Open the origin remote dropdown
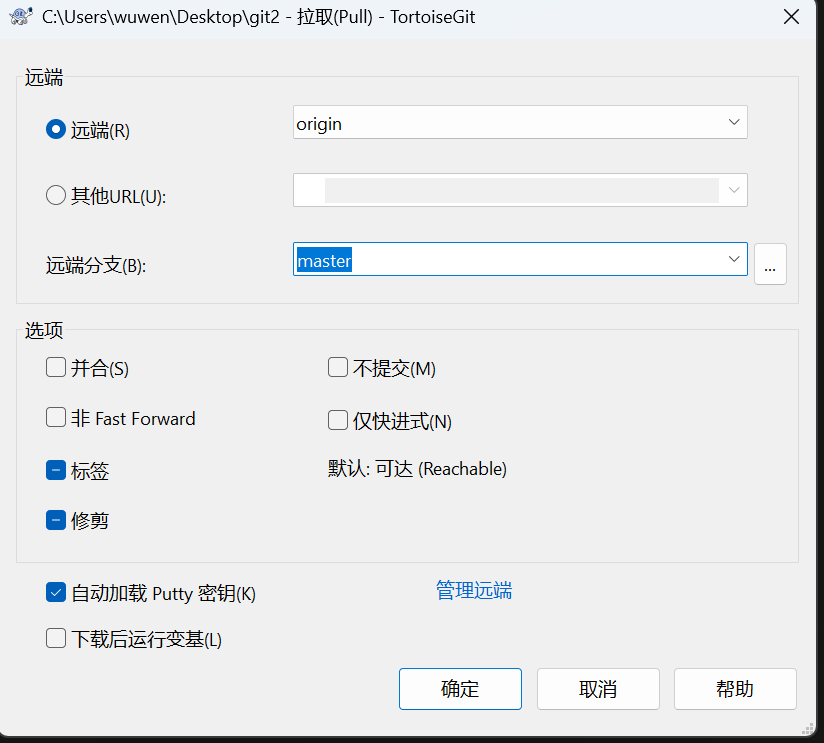The height and width of the screenshot is (743, 824). click(x=733, y=122)
